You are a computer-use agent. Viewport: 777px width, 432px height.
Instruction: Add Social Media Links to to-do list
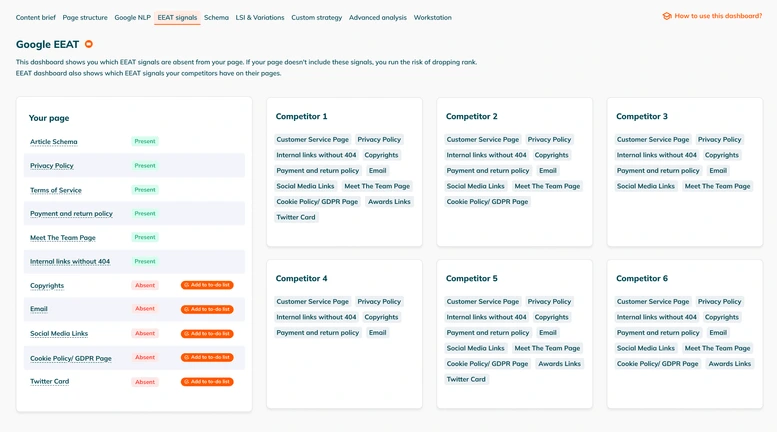click(x=207, y=333)
